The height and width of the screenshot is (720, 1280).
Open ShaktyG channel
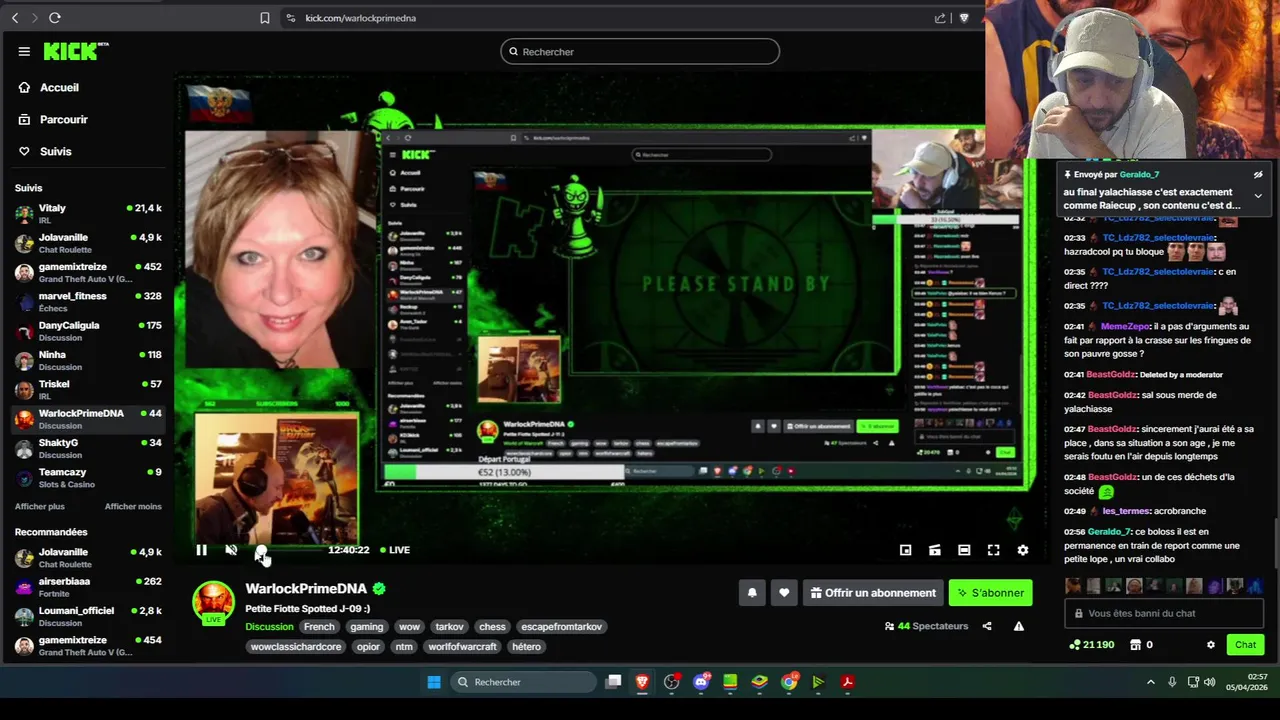[x=88, y=449]
